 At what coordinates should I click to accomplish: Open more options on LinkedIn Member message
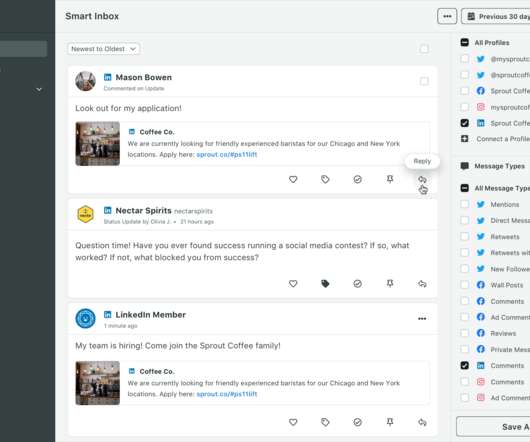point(422,319)
